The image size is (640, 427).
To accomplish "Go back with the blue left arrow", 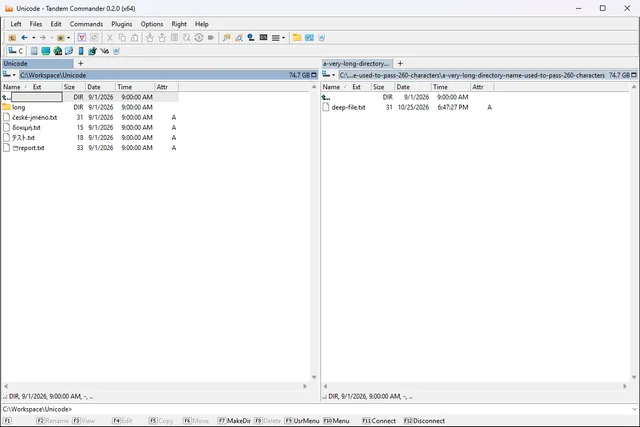I will [24, 38].
